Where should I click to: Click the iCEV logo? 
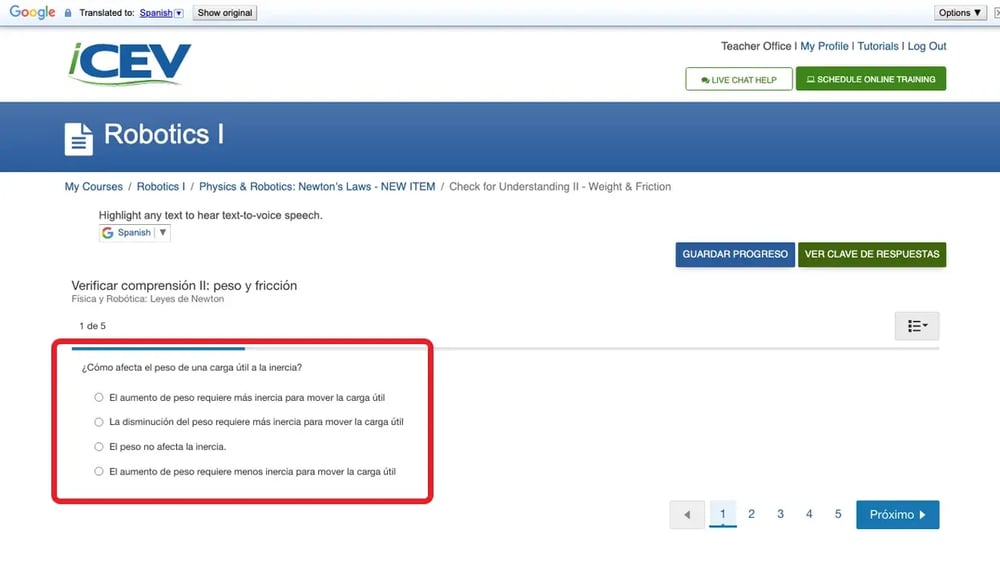click(x=129, y=64)
